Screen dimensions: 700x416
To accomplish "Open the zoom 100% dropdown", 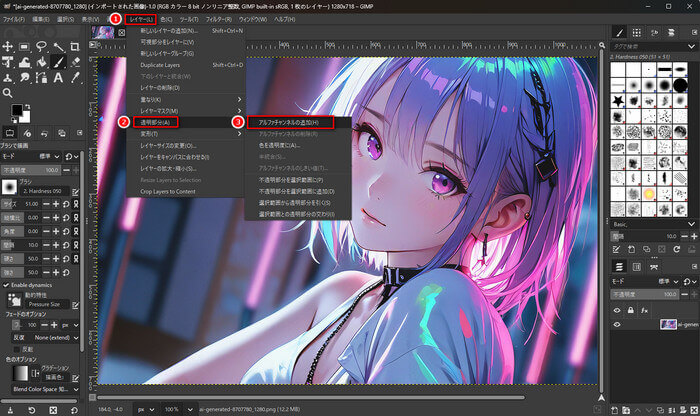I will [177, 409].
